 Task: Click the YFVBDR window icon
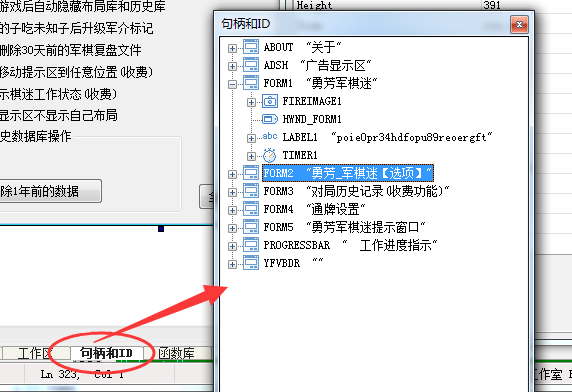coord(251,263)
